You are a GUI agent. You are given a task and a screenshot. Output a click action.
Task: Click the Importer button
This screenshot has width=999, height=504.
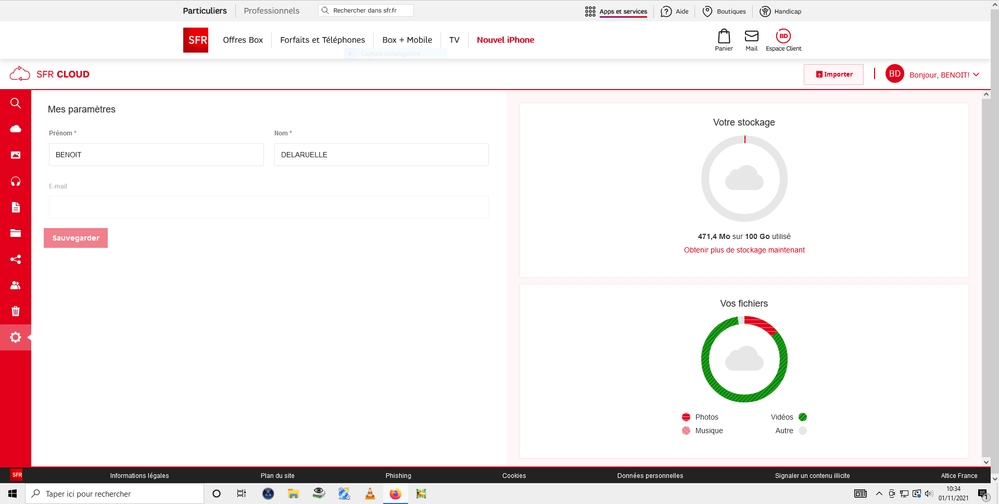(833, 74)
